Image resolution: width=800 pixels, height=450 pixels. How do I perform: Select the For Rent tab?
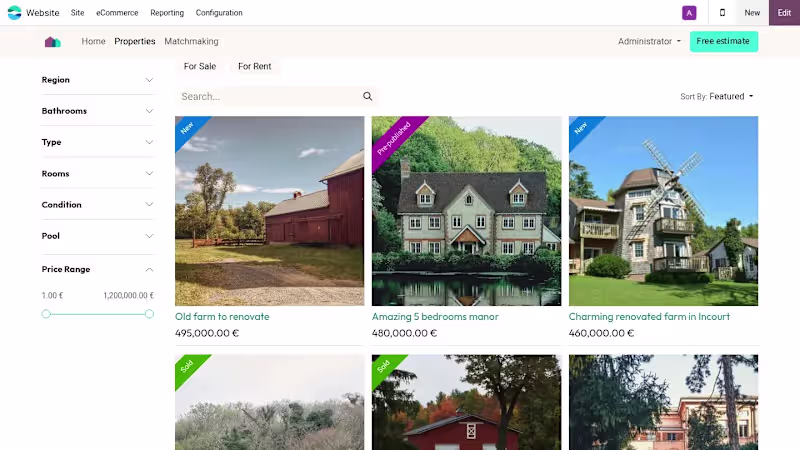255,66
